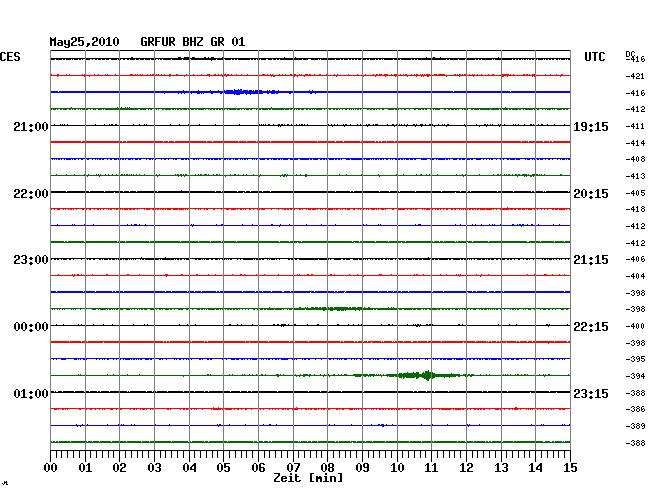This screenshot has height=494, width=650.
Task: Select the 22:00 local time label
Action: pyautogui.click(x=31, y=194)
